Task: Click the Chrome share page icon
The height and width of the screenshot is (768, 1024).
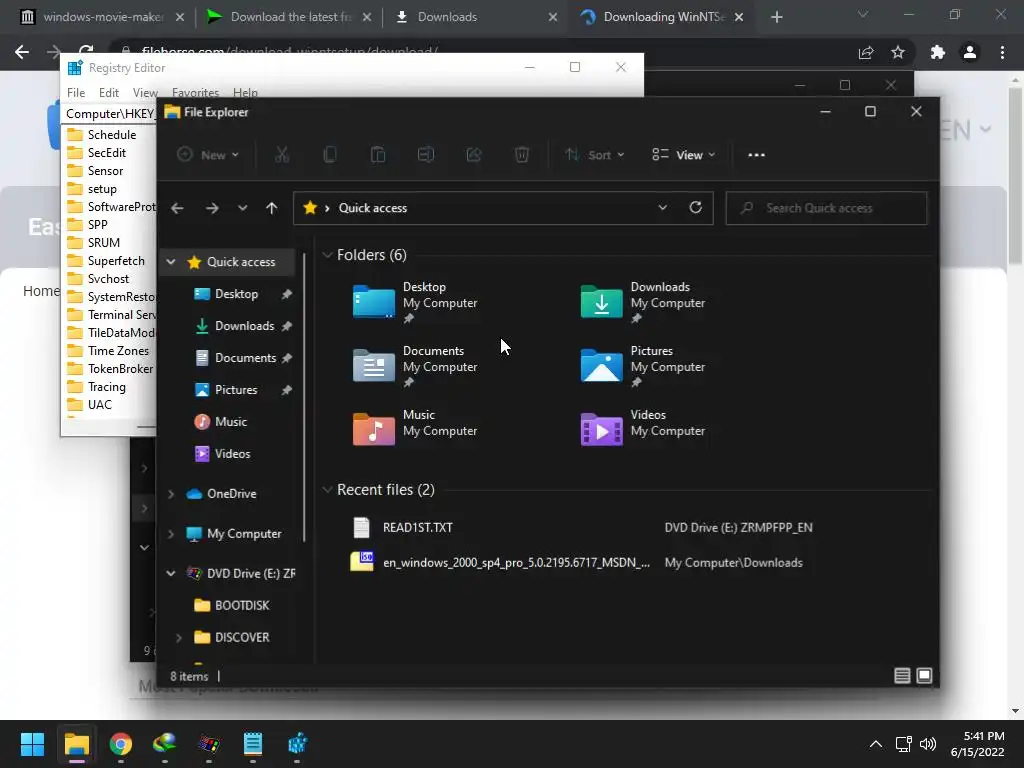Action: 866,52
